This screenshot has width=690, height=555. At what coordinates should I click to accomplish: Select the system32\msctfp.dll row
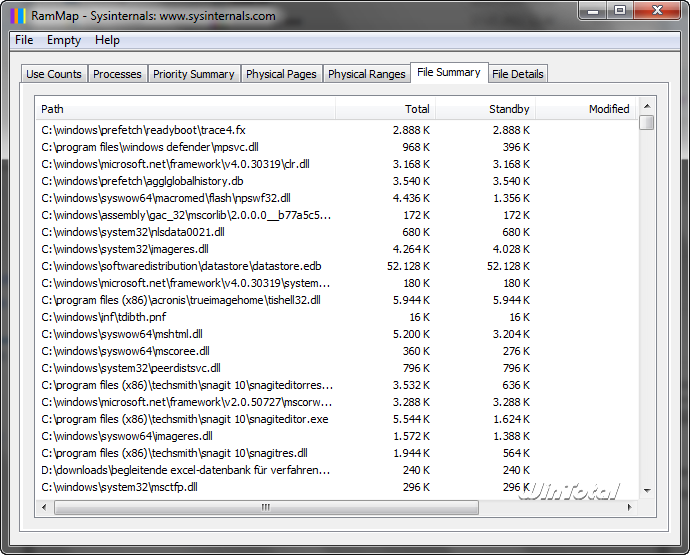point(336,487)
